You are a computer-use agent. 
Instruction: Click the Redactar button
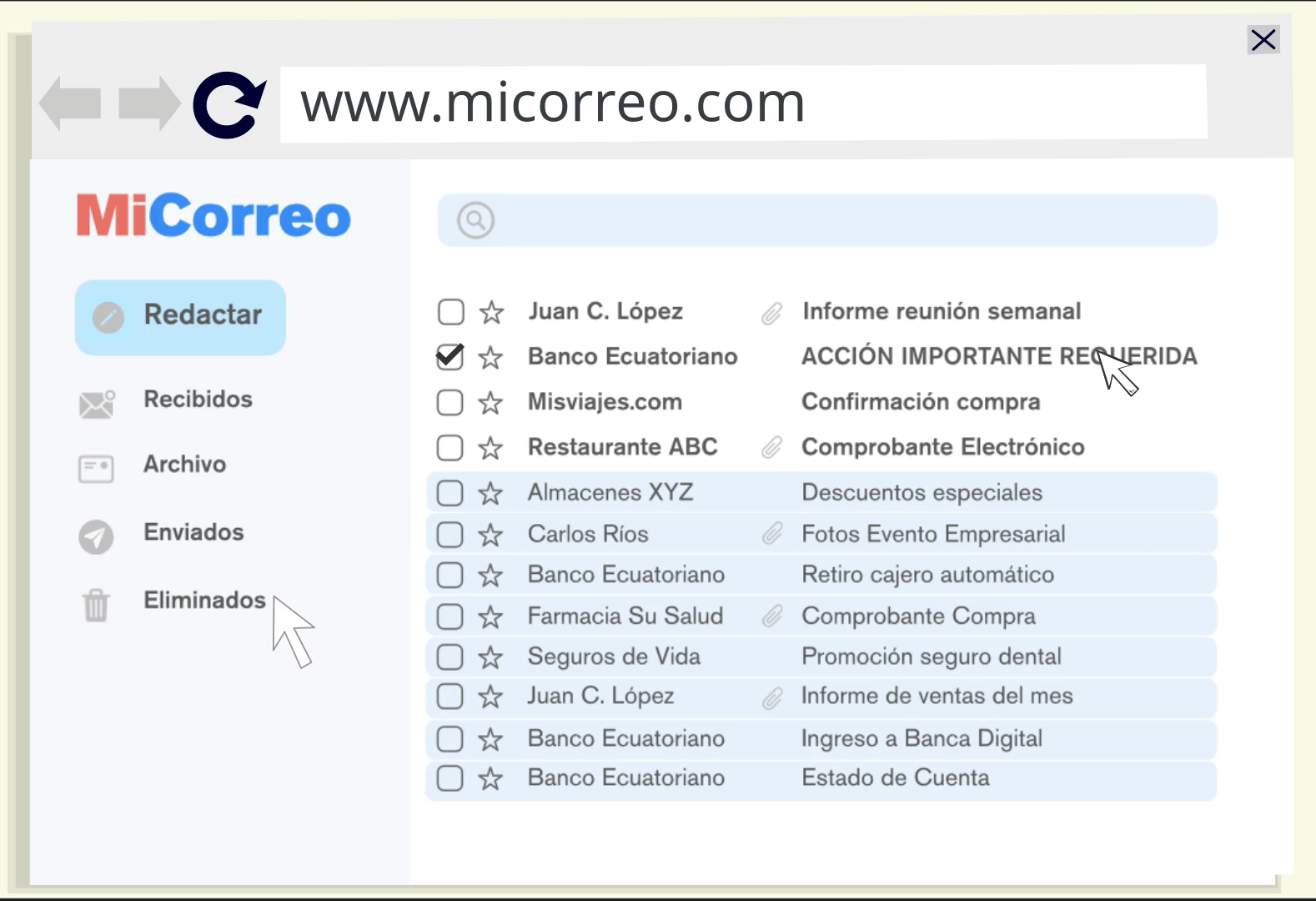pos(180,317)
